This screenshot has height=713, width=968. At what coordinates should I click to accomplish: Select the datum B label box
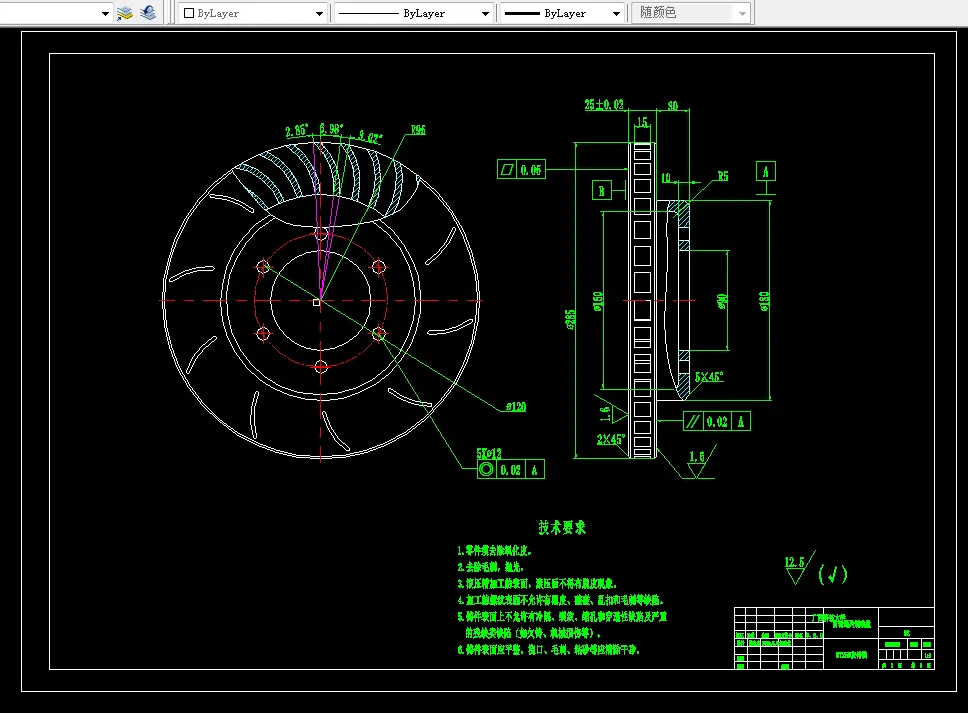[x=602, y=188]
